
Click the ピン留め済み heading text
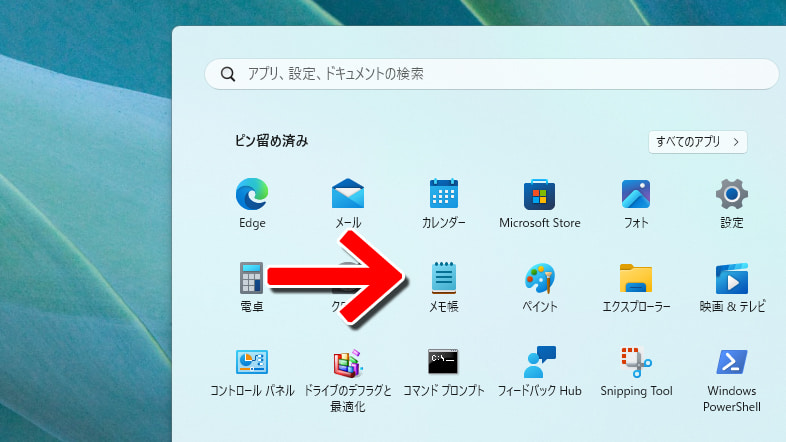tap(271, 141)
